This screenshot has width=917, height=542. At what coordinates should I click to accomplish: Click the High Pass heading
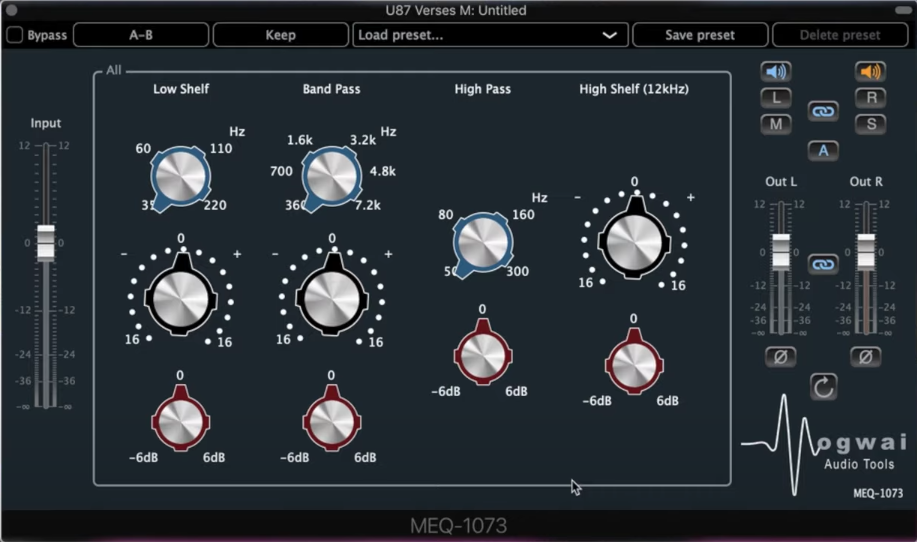483,89
